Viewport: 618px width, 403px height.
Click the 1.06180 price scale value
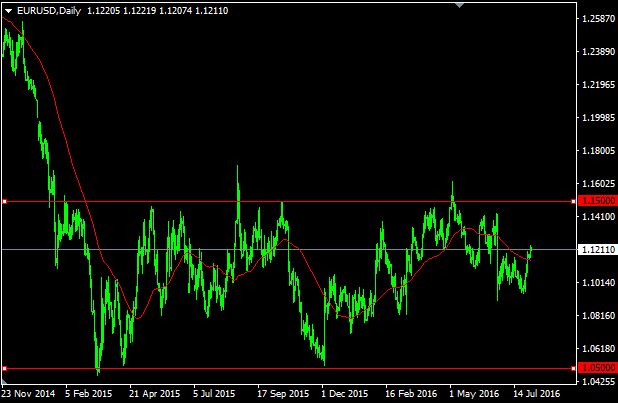click(598, 349)
